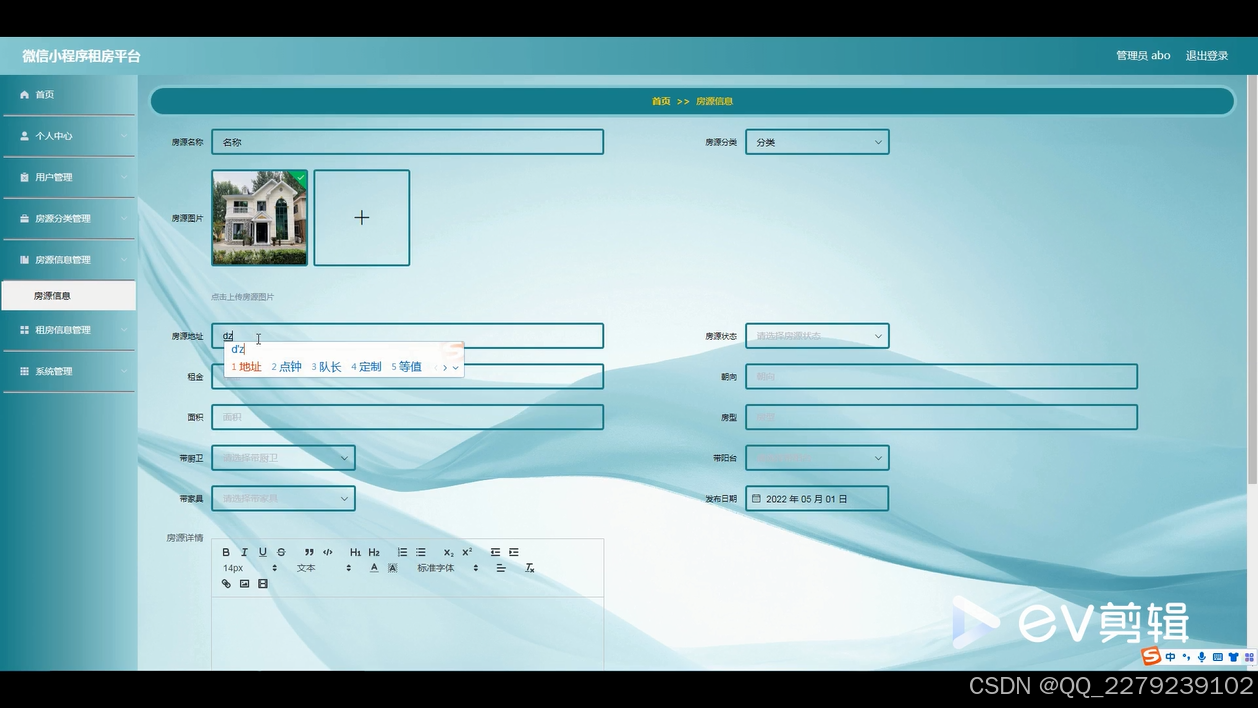Pick IME candidate 地址

[246, 367]
